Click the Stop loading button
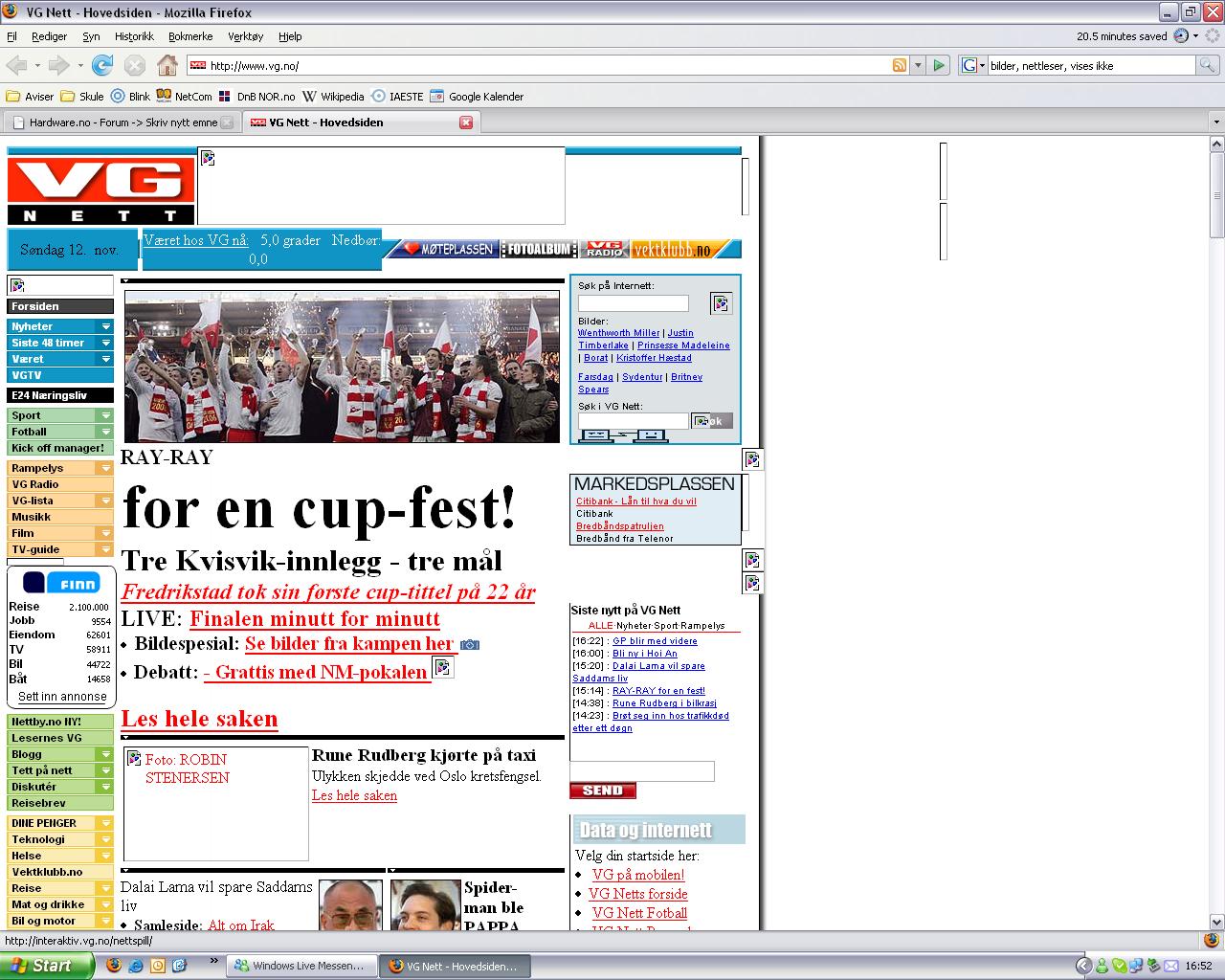Image resolution: width=1225 pixels, height=980 pixels. [135, 65]
